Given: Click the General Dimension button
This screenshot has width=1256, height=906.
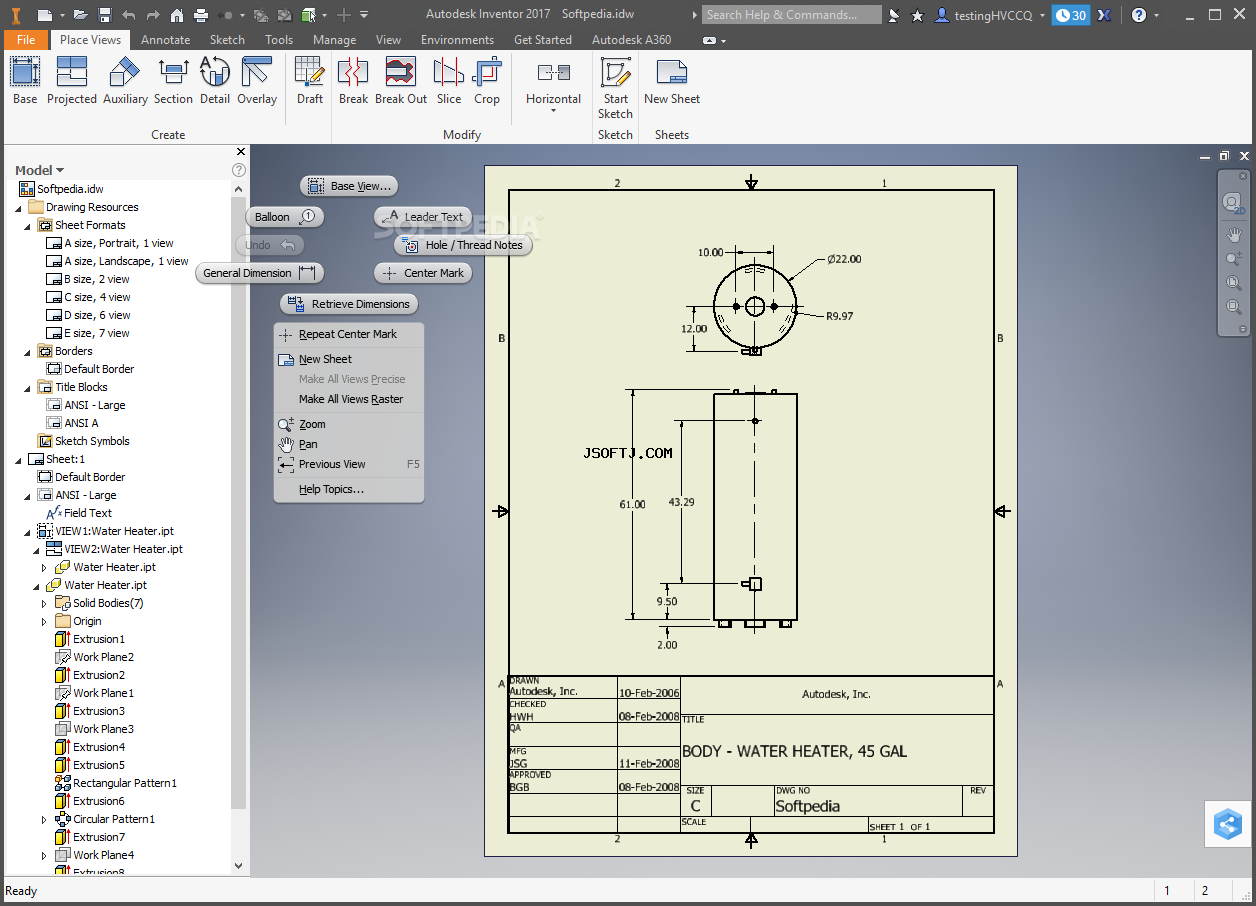Looking at the screenshot, I should coord(260,273).
